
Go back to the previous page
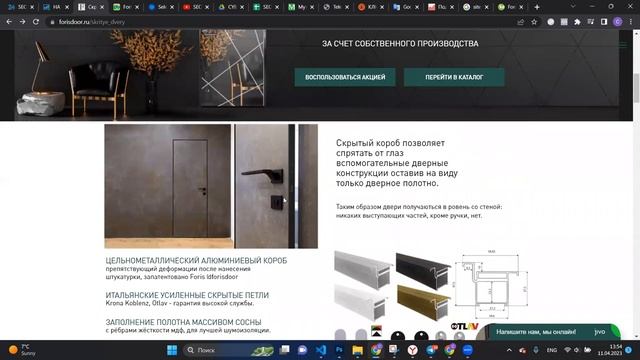pyautogui.click(x=9, y=22)
